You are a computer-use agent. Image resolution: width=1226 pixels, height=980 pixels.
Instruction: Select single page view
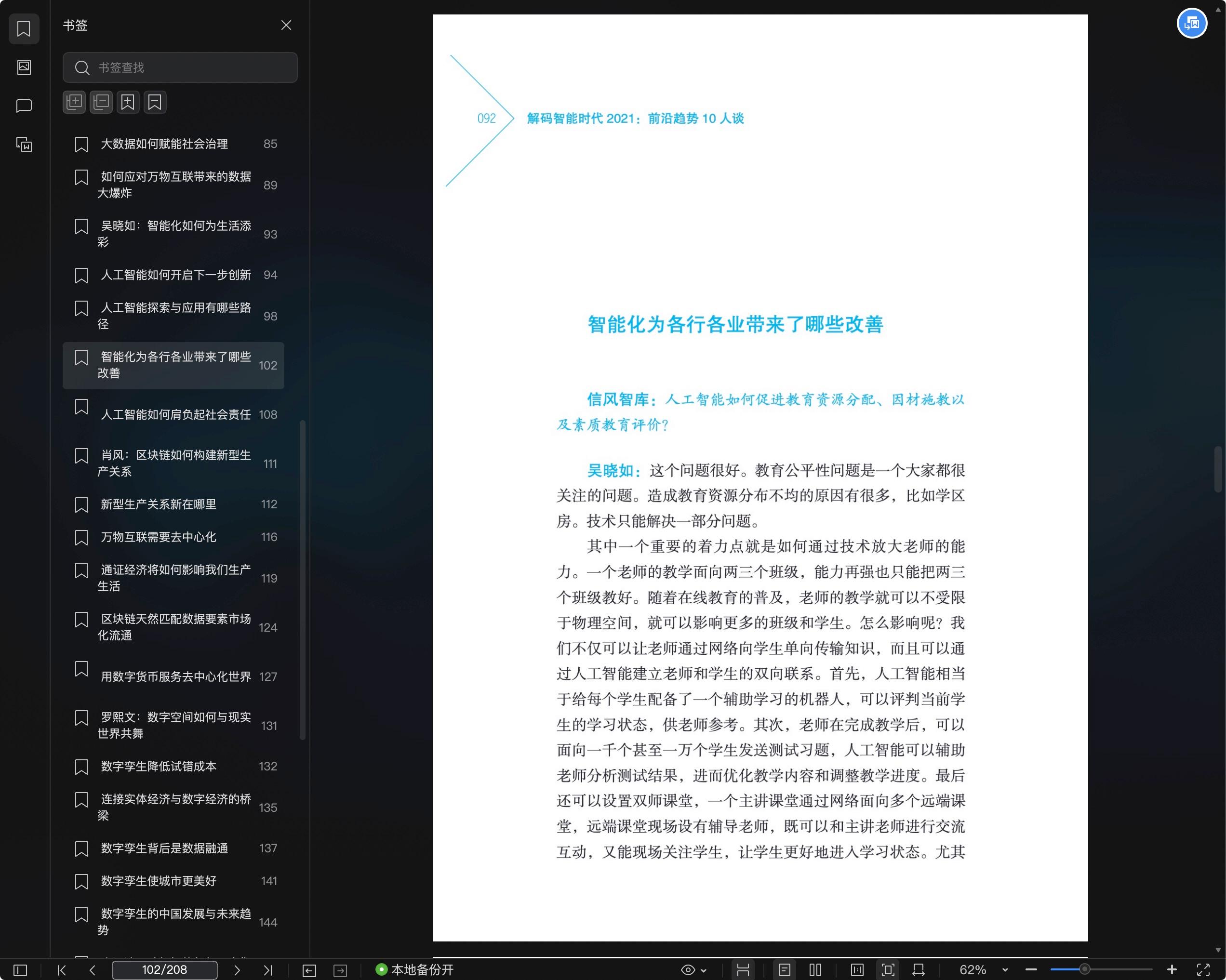[x=785, y=970]
